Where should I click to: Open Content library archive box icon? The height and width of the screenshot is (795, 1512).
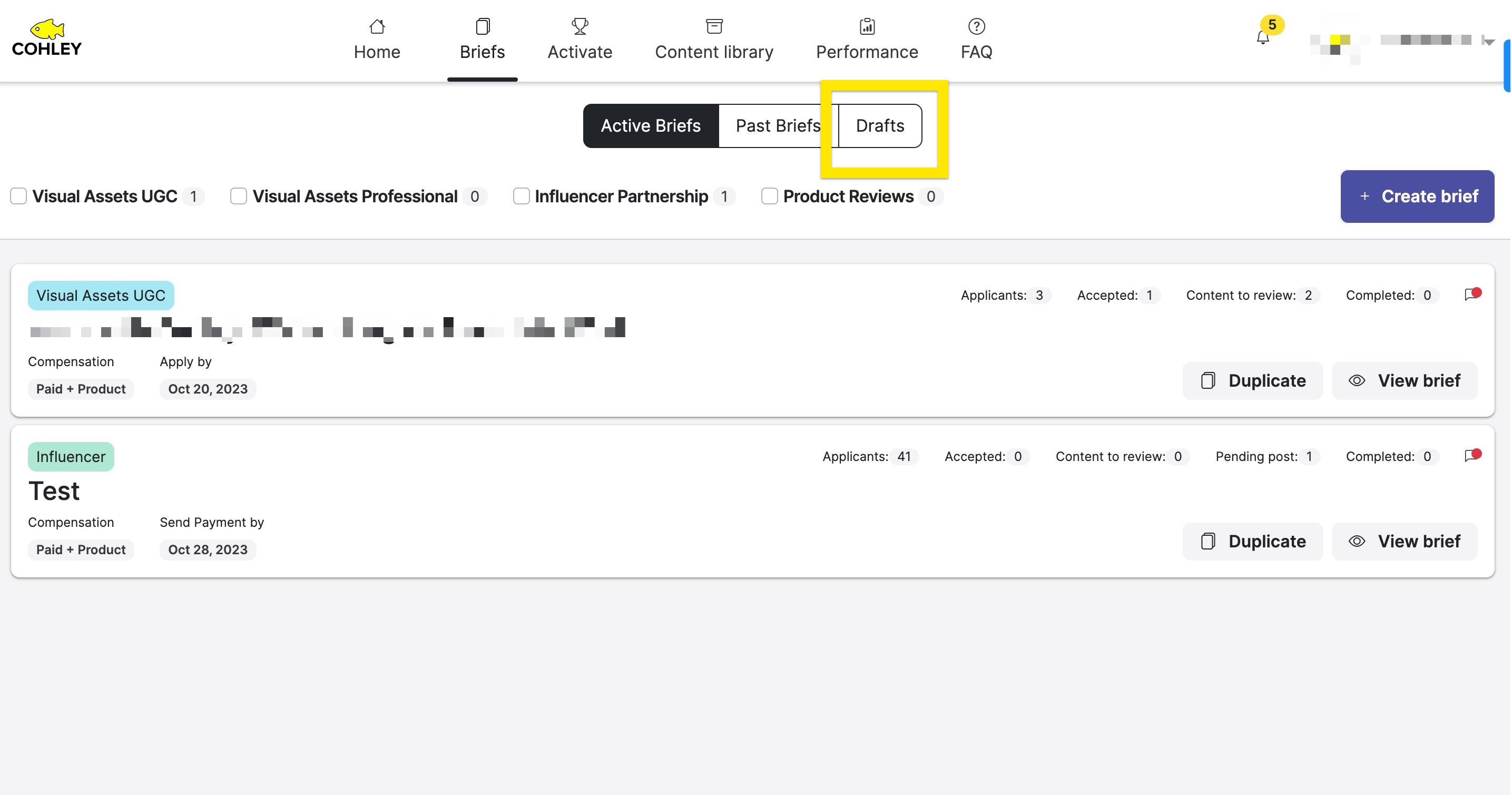pyautogui.click(x=714, y=26)
